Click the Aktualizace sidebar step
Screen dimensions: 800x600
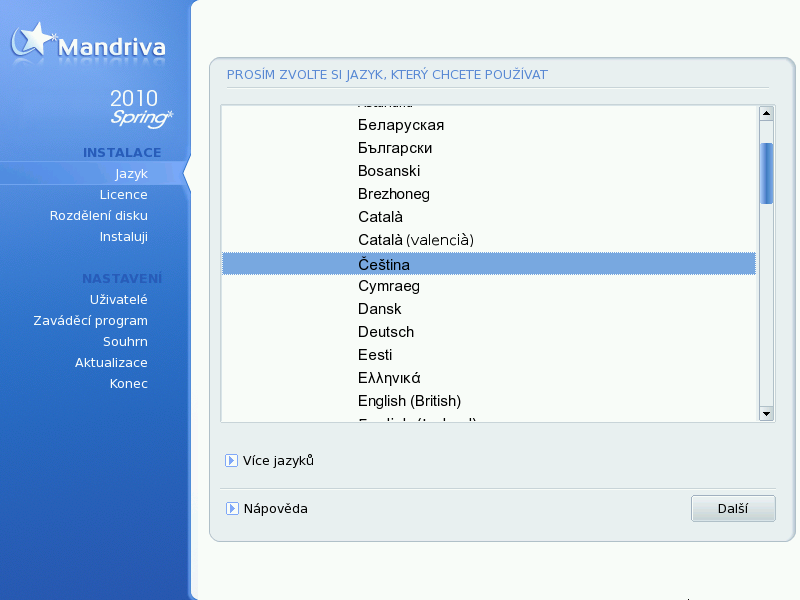point(111,362)
